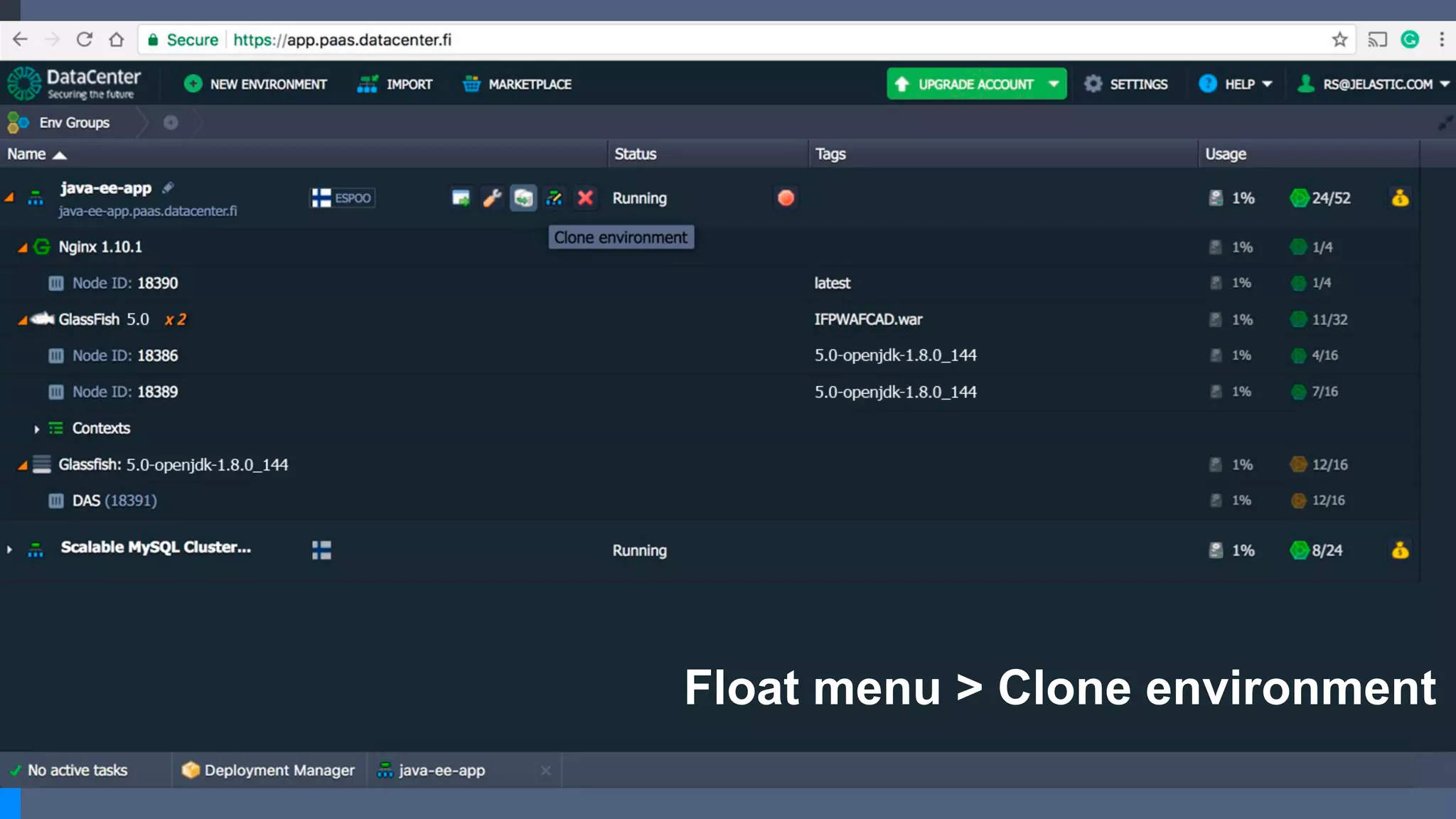This screenshot has height=819, width=1456.
Task: Open the Help dropdown menu
Action: click(1236, 84)
